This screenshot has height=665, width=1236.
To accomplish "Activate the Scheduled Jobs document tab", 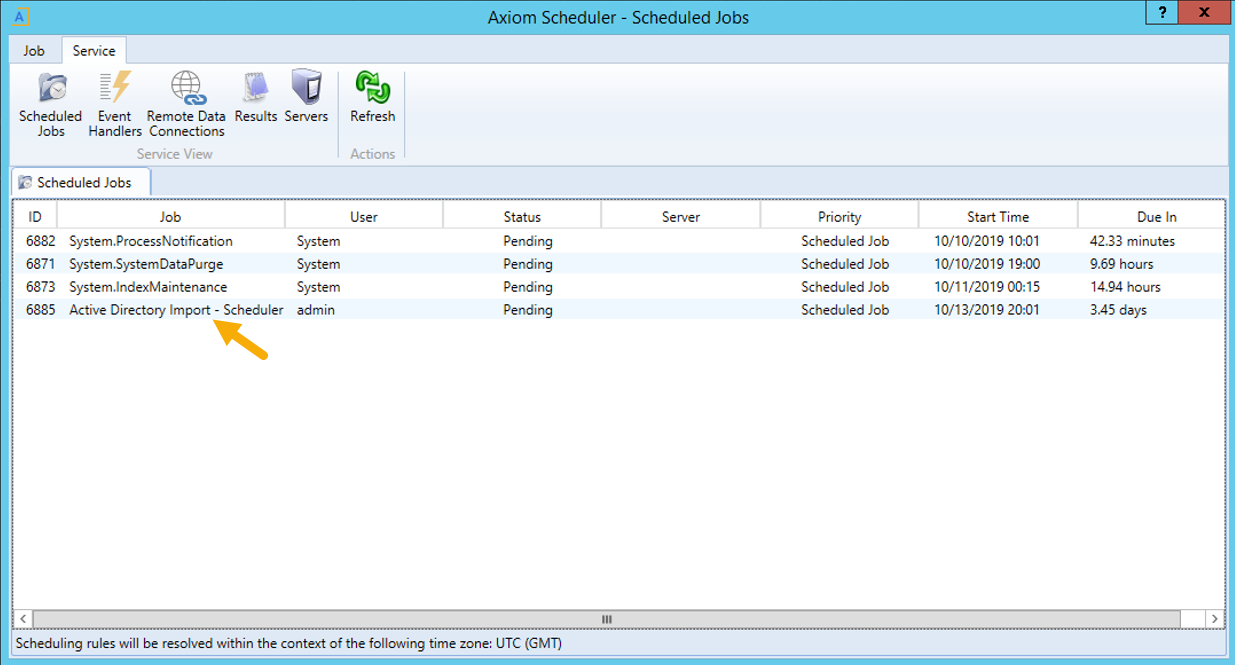I will (x=81, y=183).
